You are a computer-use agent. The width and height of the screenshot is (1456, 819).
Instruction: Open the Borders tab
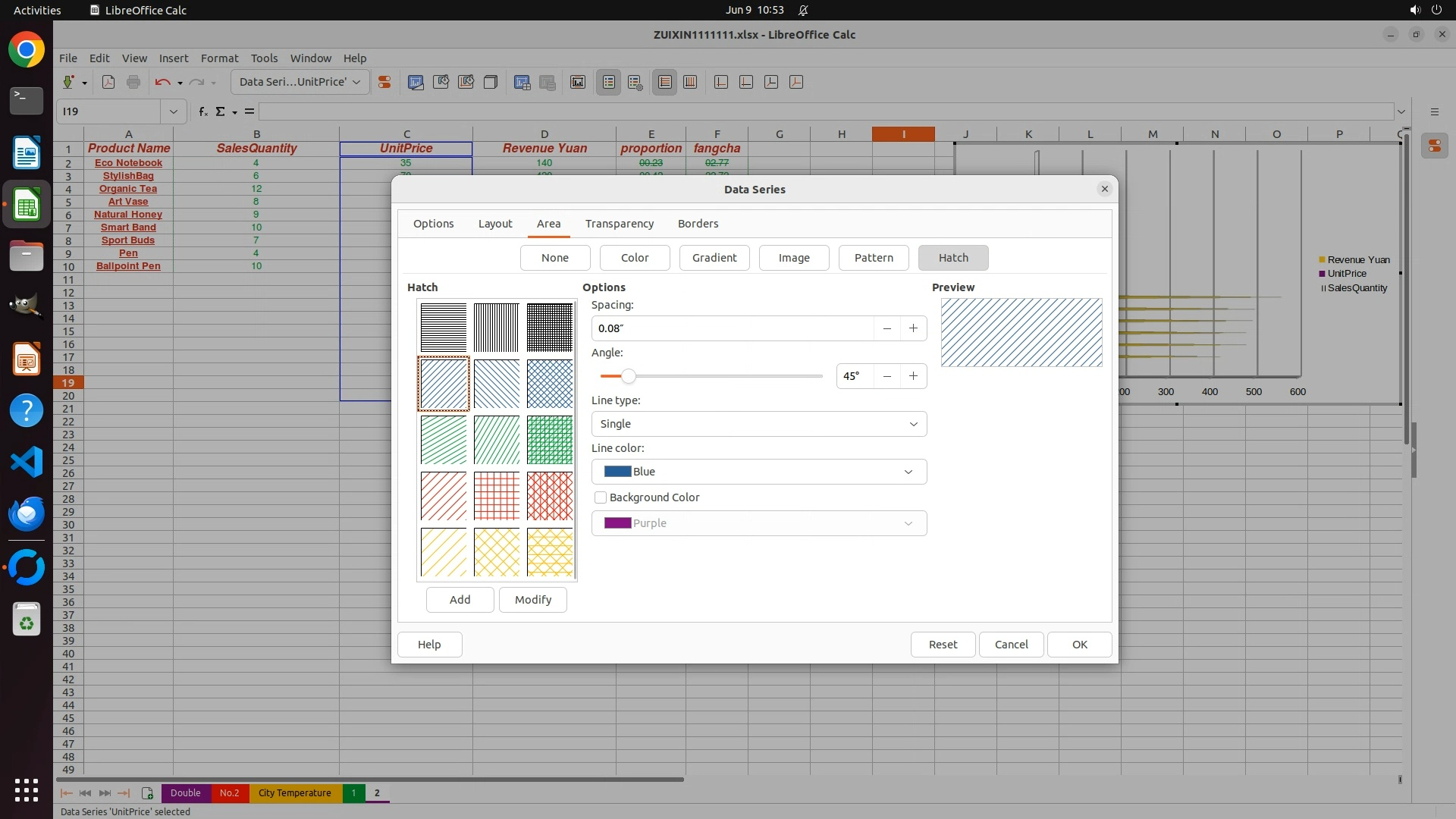tap(698, 224)
